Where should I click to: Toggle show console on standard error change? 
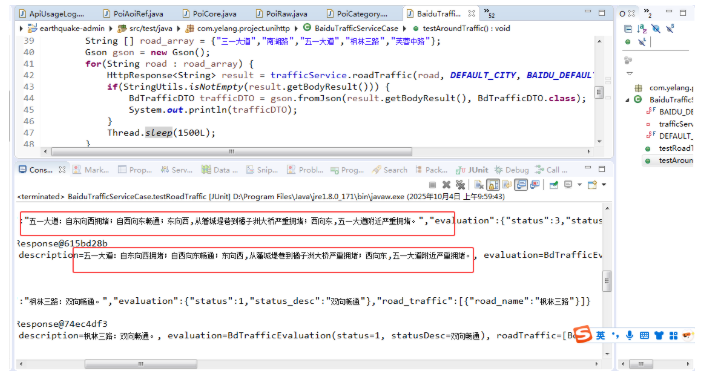535,185
